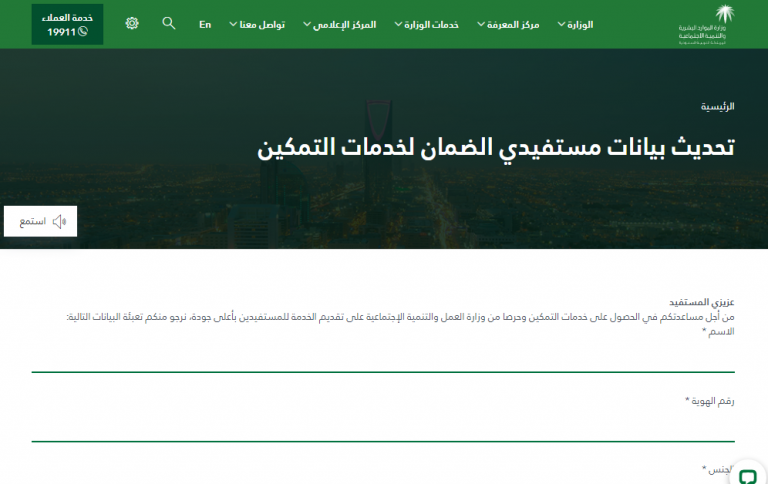Screen dimensions: 768x484
Task: Expand the تواصل معنا menu chevron
Action: pos(233,24)
